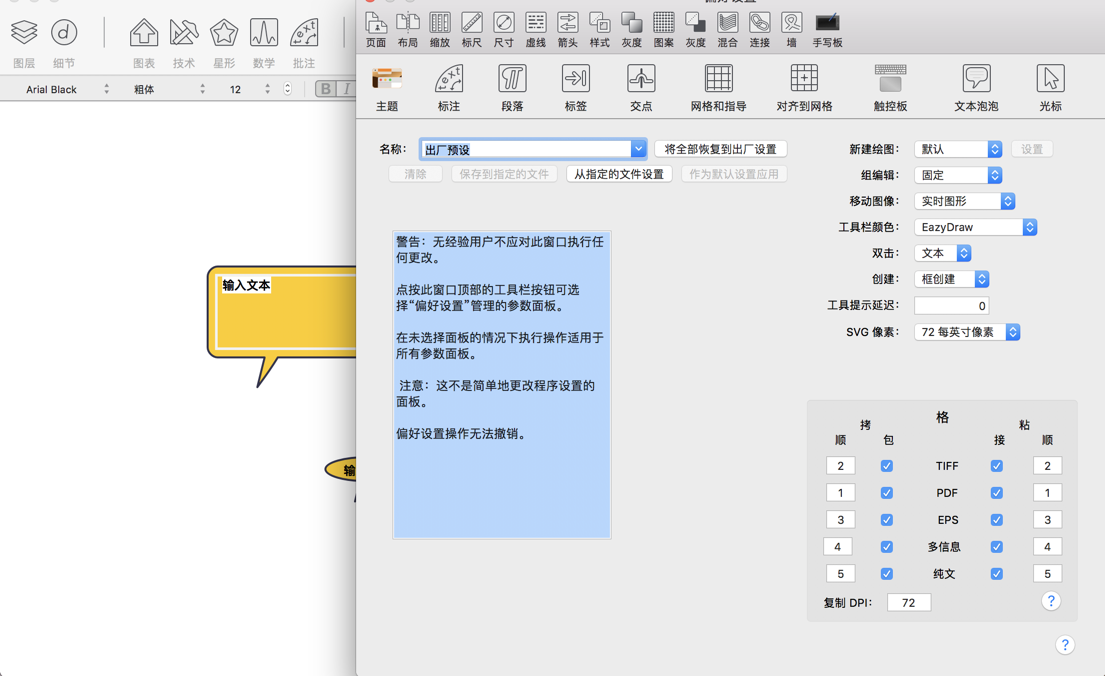Toggle PDF copy include checkbox

point(887,493)
